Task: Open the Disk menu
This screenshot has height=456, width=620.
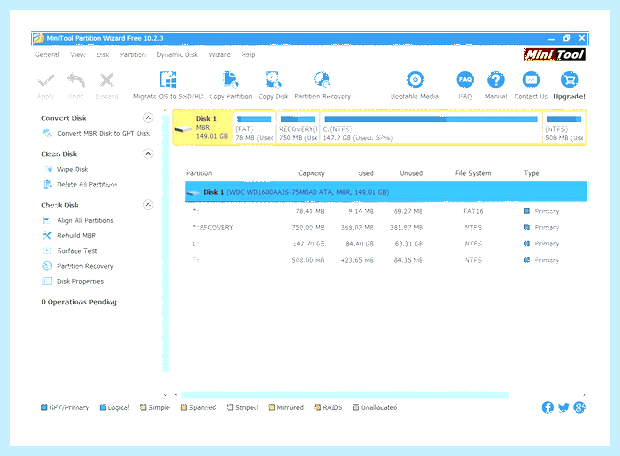Action: pyautogui.click(x=103, y=55)
